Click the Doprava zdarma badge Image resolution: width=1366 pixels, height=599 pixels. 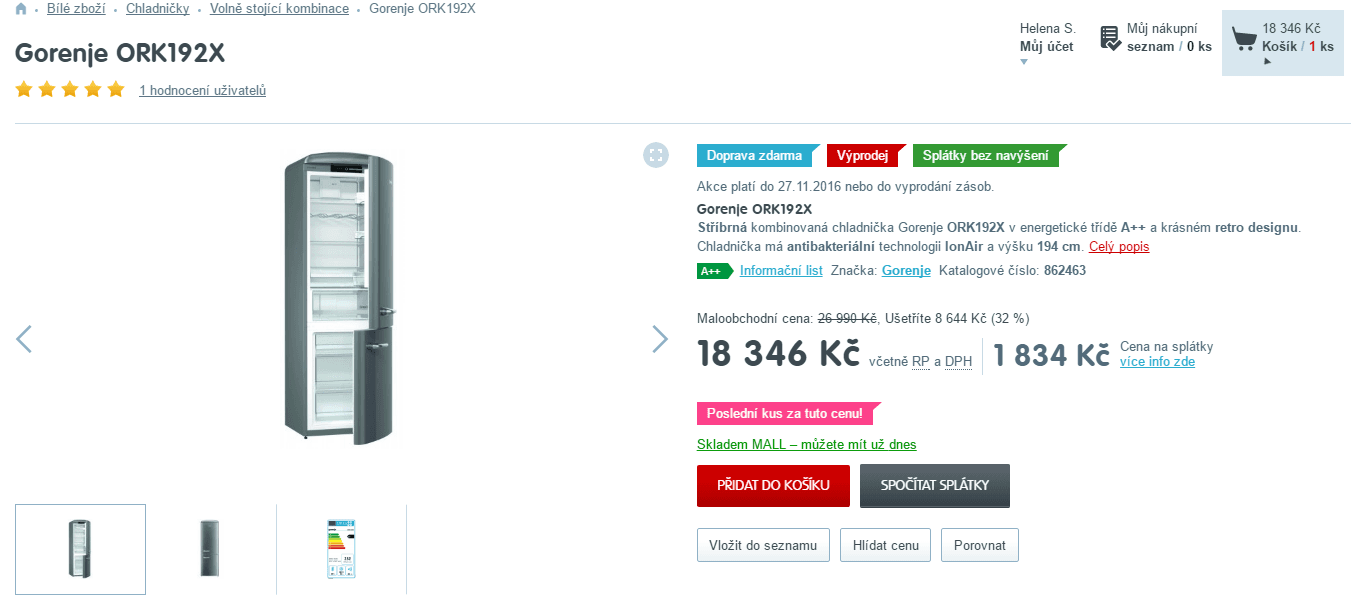757,155
